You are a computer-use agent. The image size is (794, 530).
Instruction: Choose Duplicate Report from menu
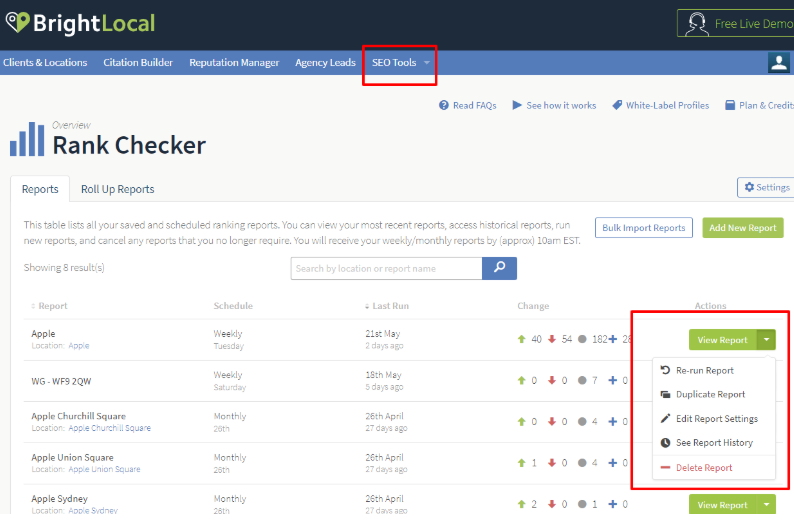tap(703, 394)
